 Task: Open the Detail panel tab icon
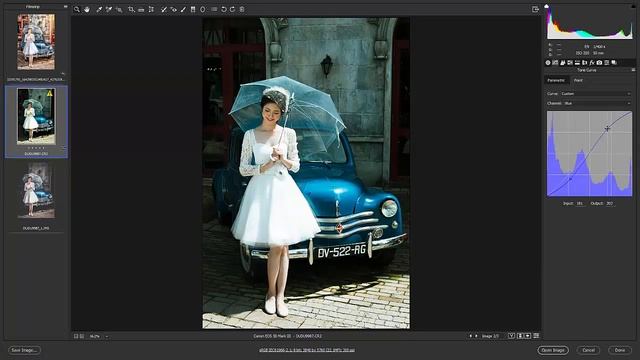(x=563, y=62)
